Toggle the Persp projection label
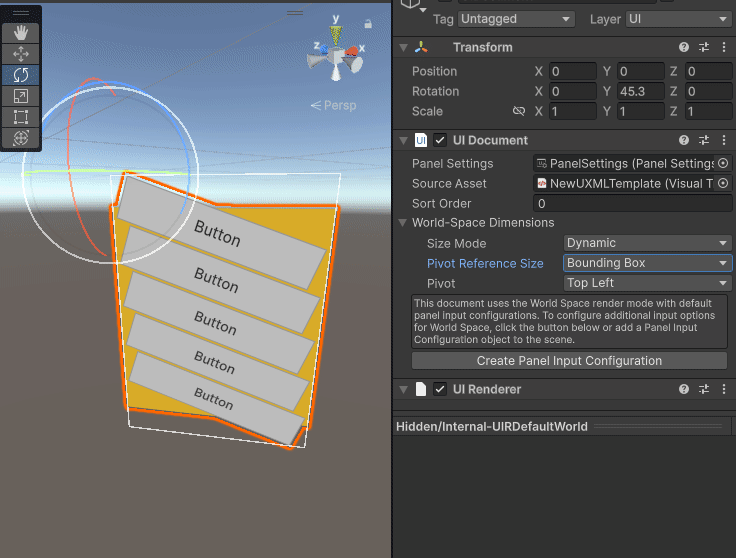The image size is (736, 558). 333,105
